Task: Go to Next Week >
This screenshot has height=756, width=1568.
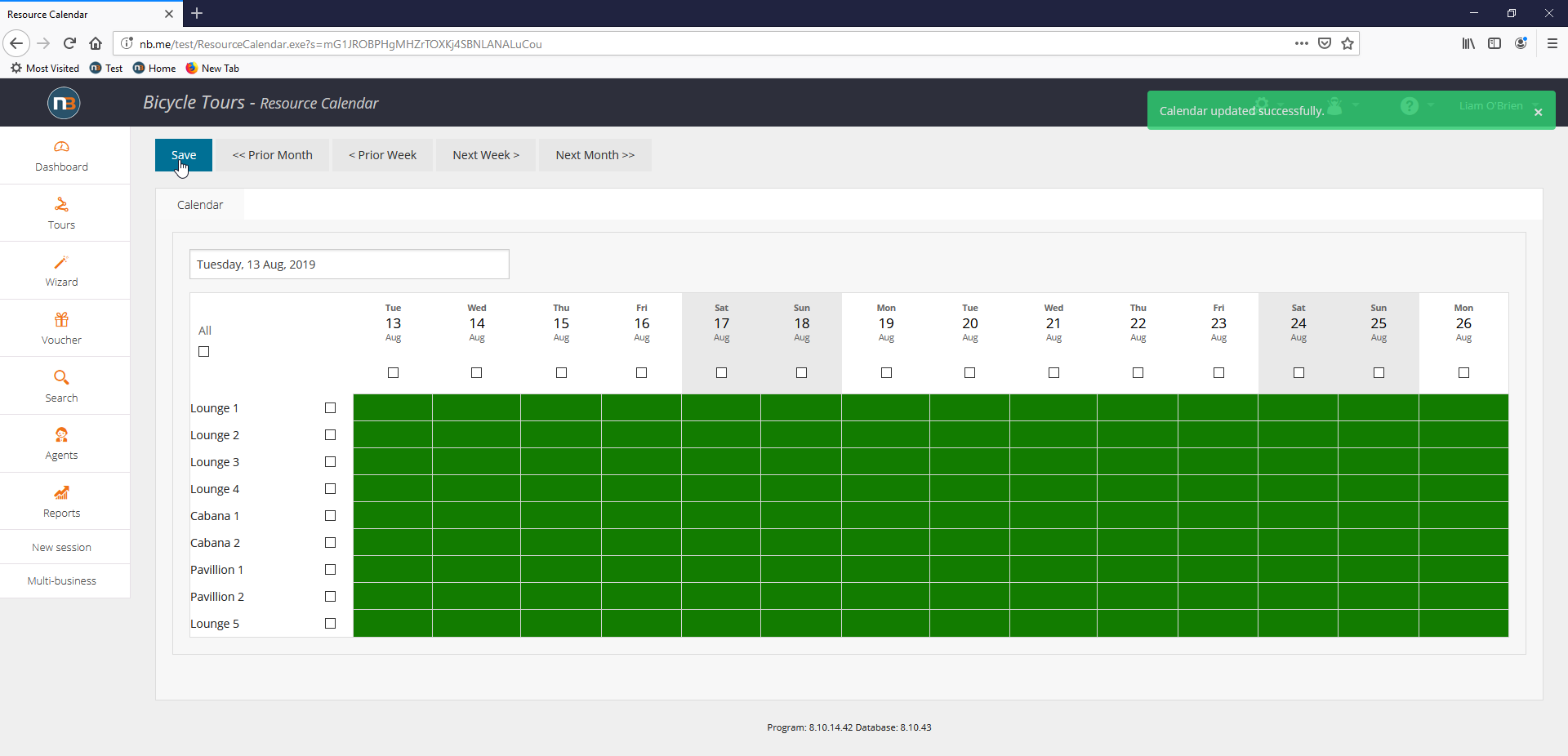Action: tap(486, 155)
